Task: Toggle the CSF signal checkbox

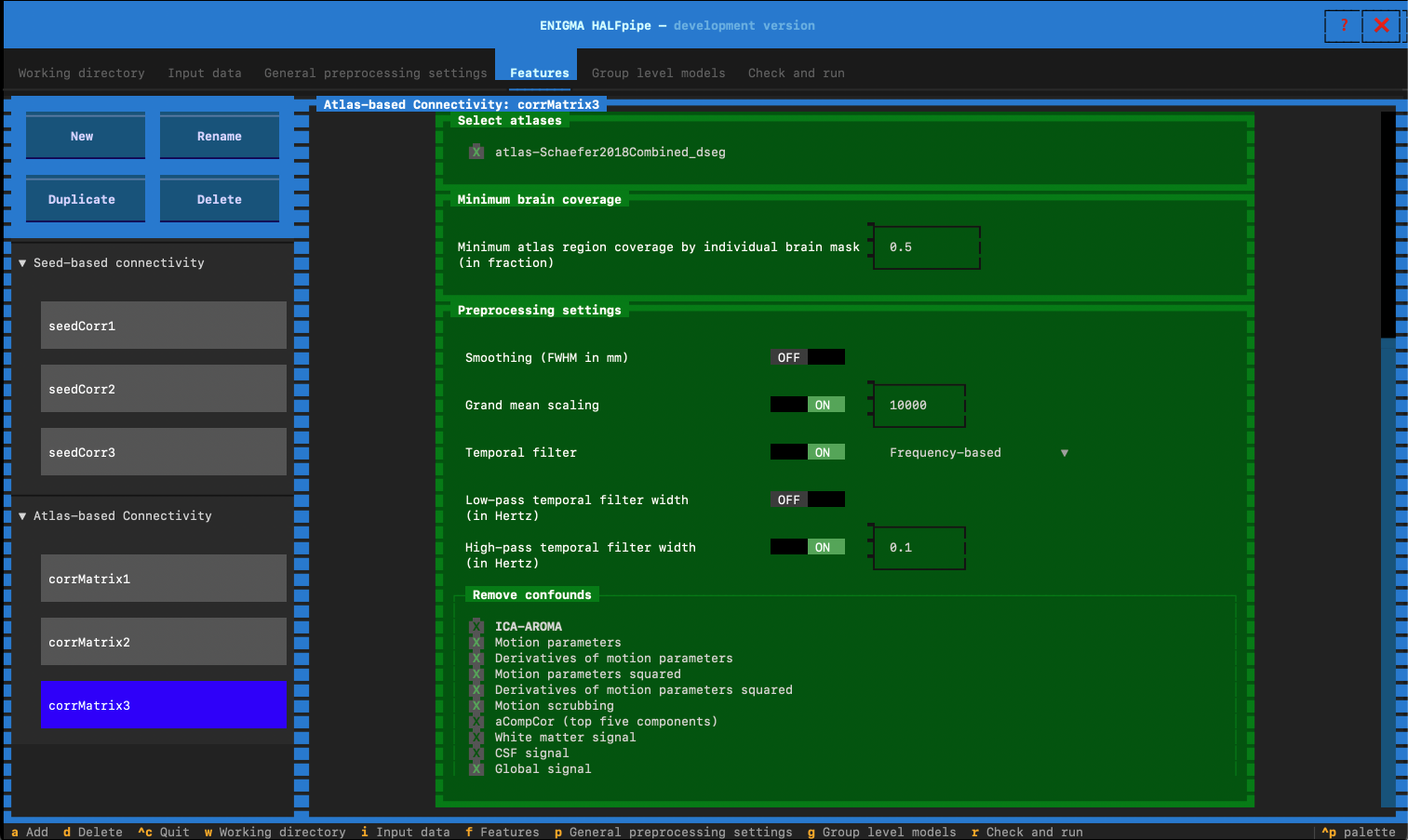Action: click(x=476, y=753)
